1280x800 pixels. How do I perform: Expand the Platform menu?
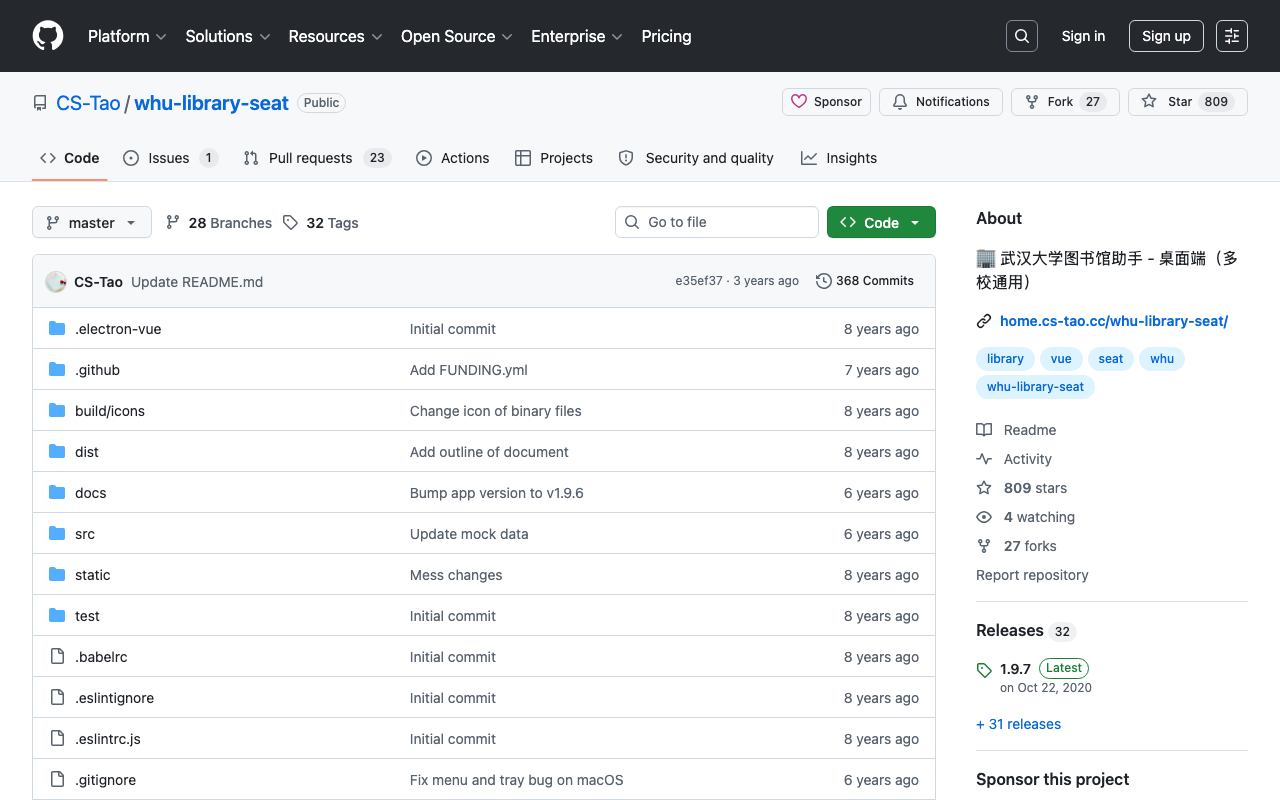coord(127,36)
